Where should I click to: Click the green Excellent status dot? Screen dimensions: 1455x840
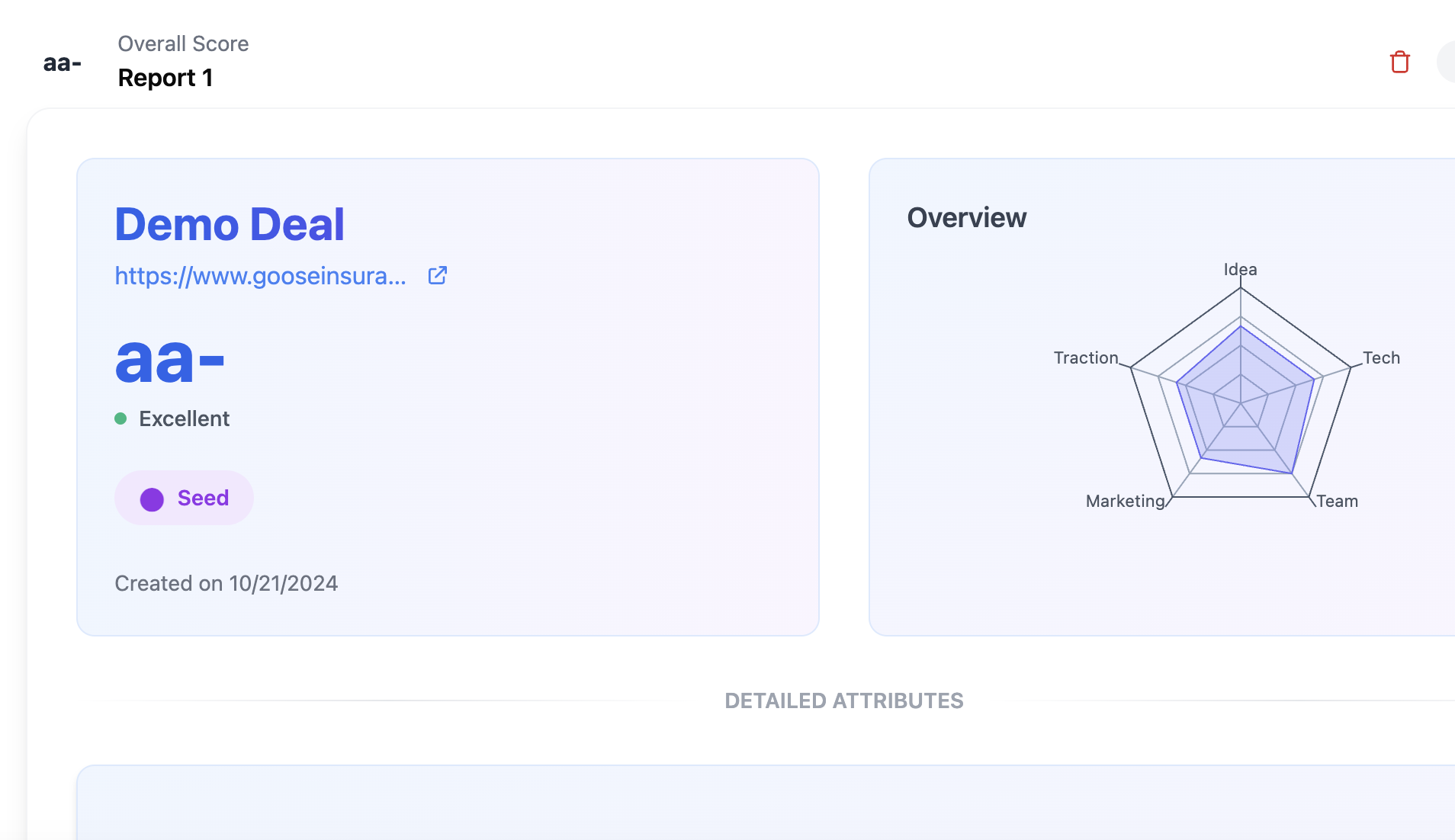[120, 418]
